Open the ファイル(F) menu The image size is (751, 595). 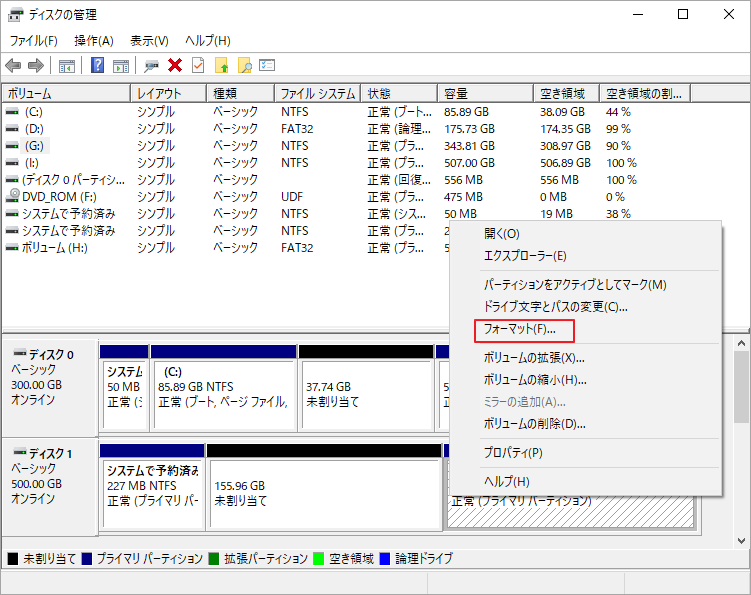(34, 41)
